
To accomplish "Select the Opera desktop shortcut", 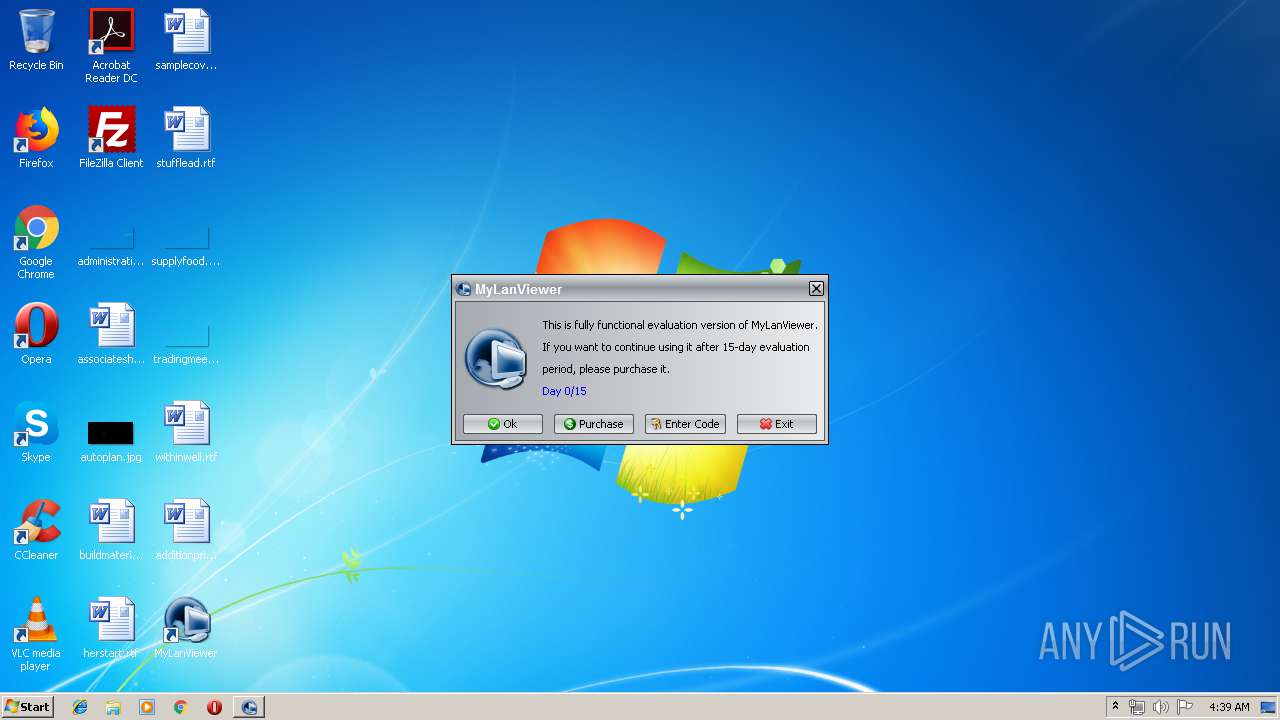I will (36, 334).
